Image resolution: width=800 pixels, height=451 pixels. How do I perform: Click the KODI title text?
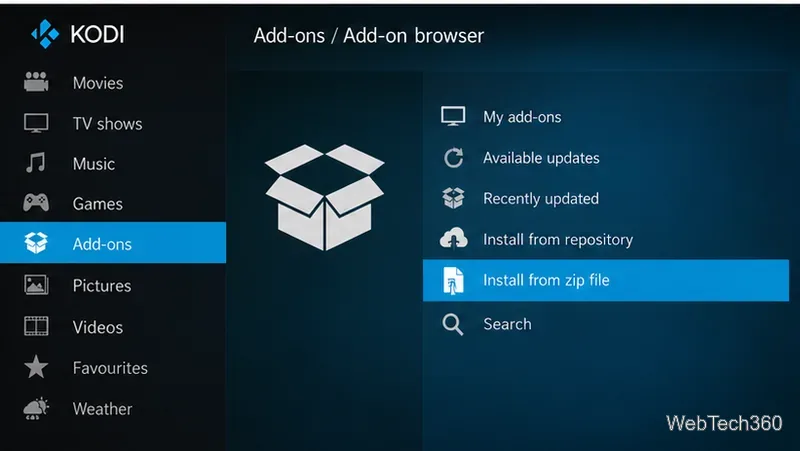point(97,35)
